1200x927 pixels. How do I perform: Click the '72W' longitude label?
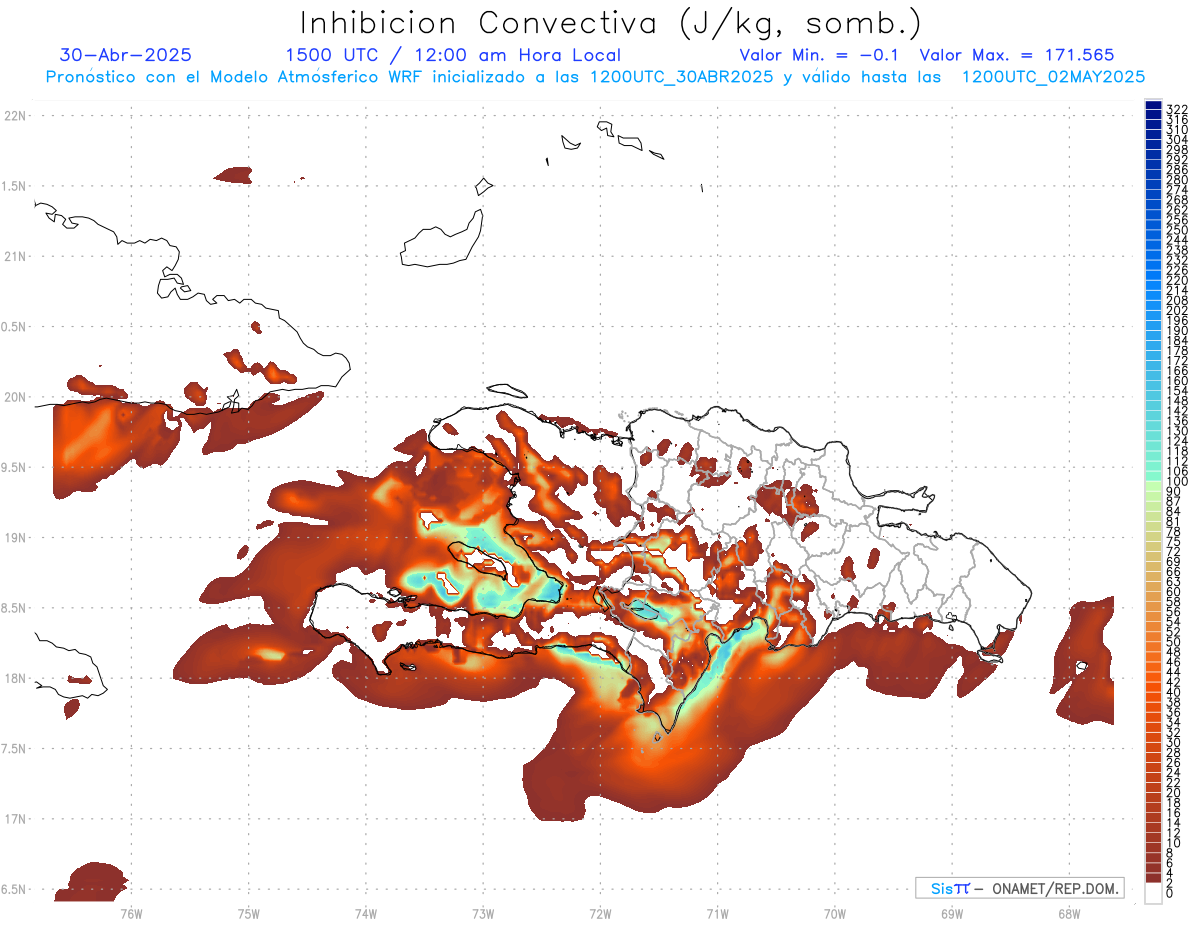coord(600,912)
